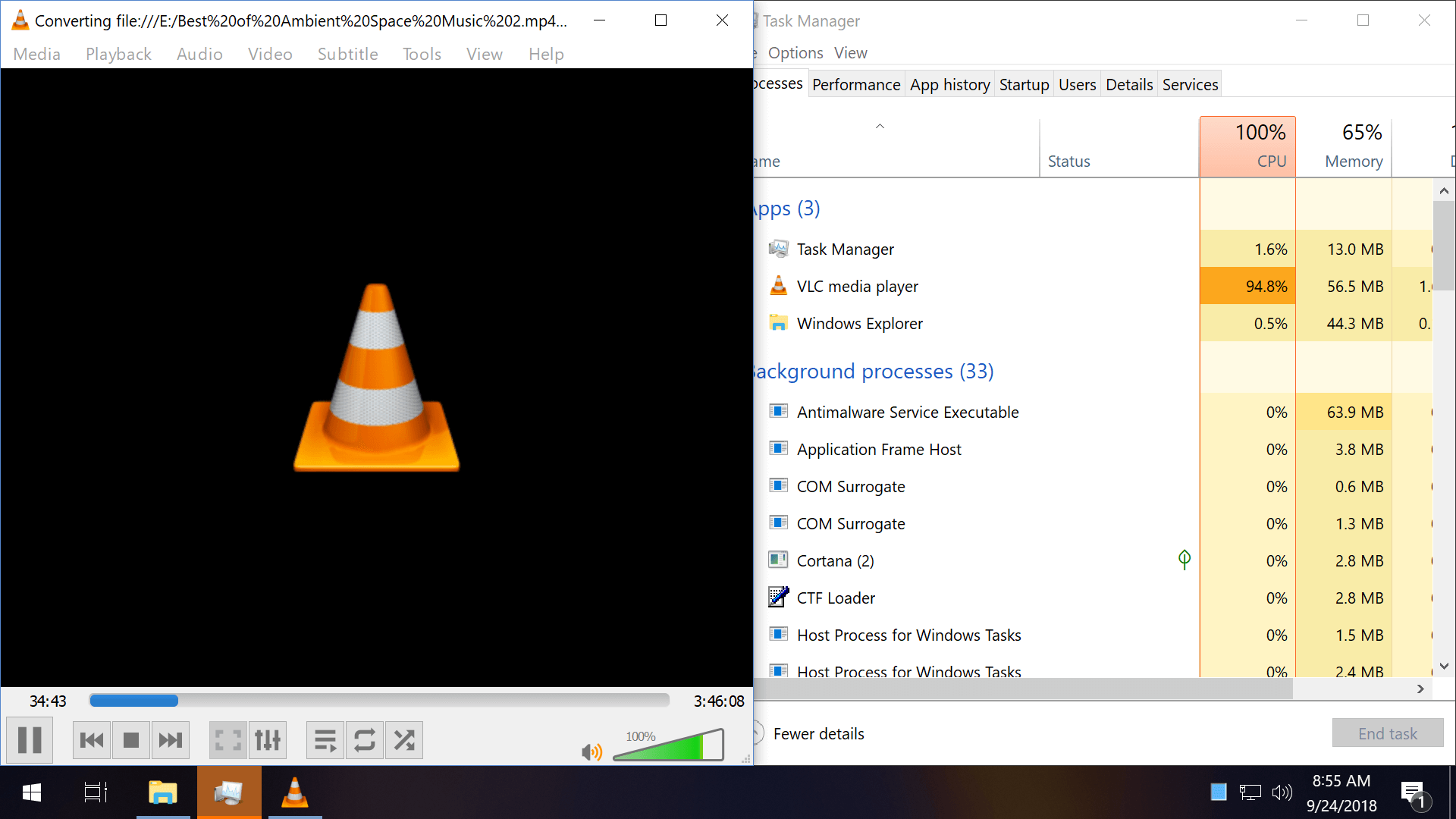The height and width of the screenshot is (819, 1456).
Task: Click Fewer details button in Task Manager
Action: pyautogui.click(x=818, y=733)
